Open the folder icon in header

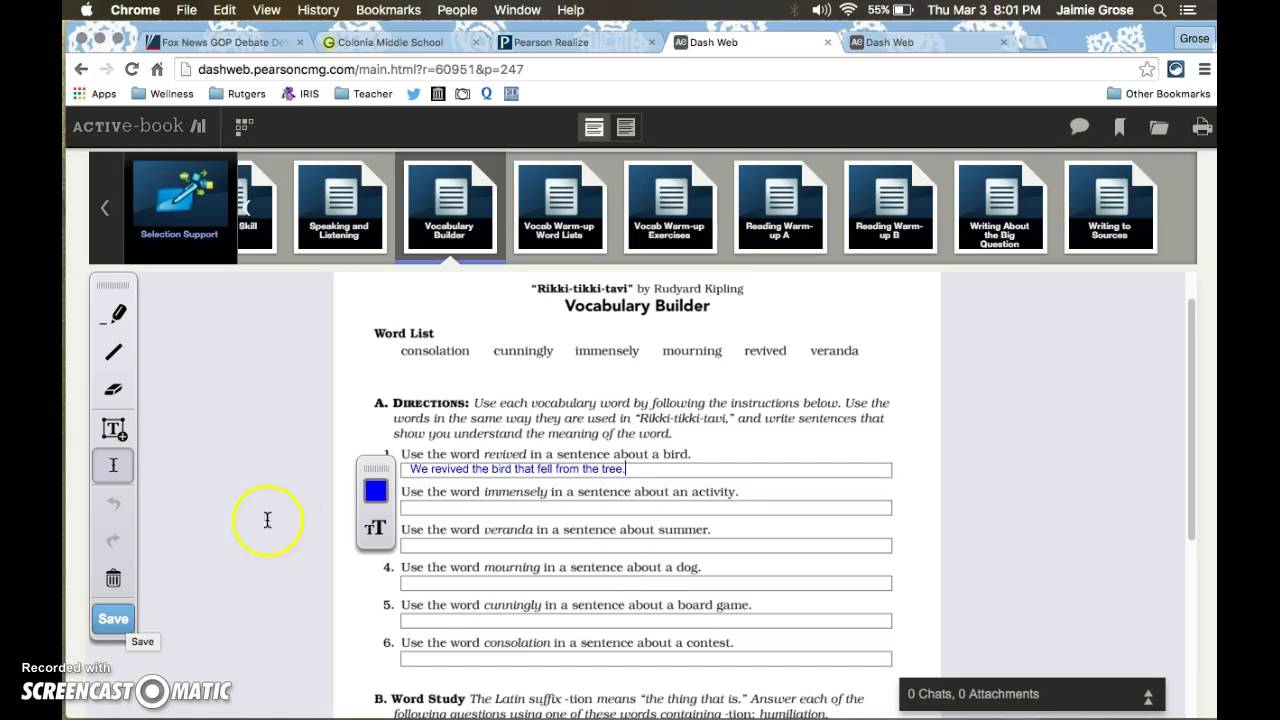pos(1159,127)
